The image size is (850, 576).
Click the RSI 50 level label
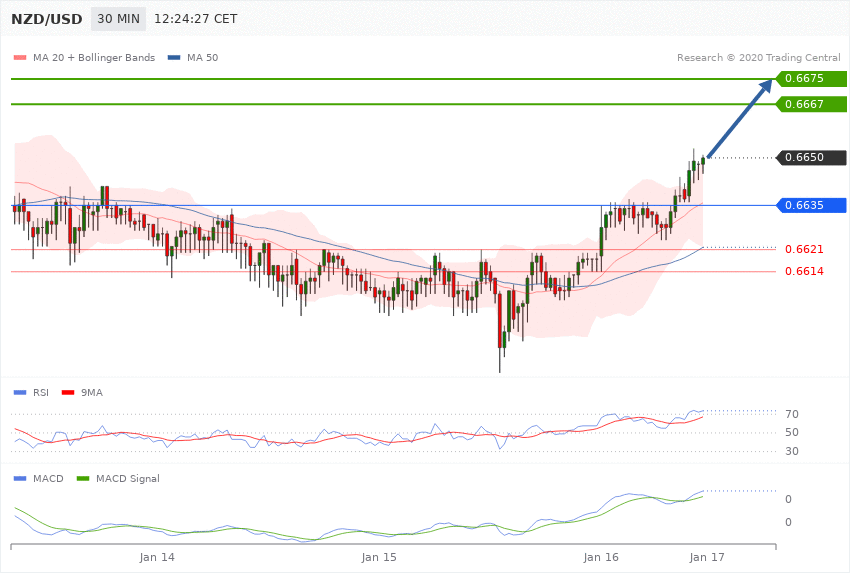point(791,432)
